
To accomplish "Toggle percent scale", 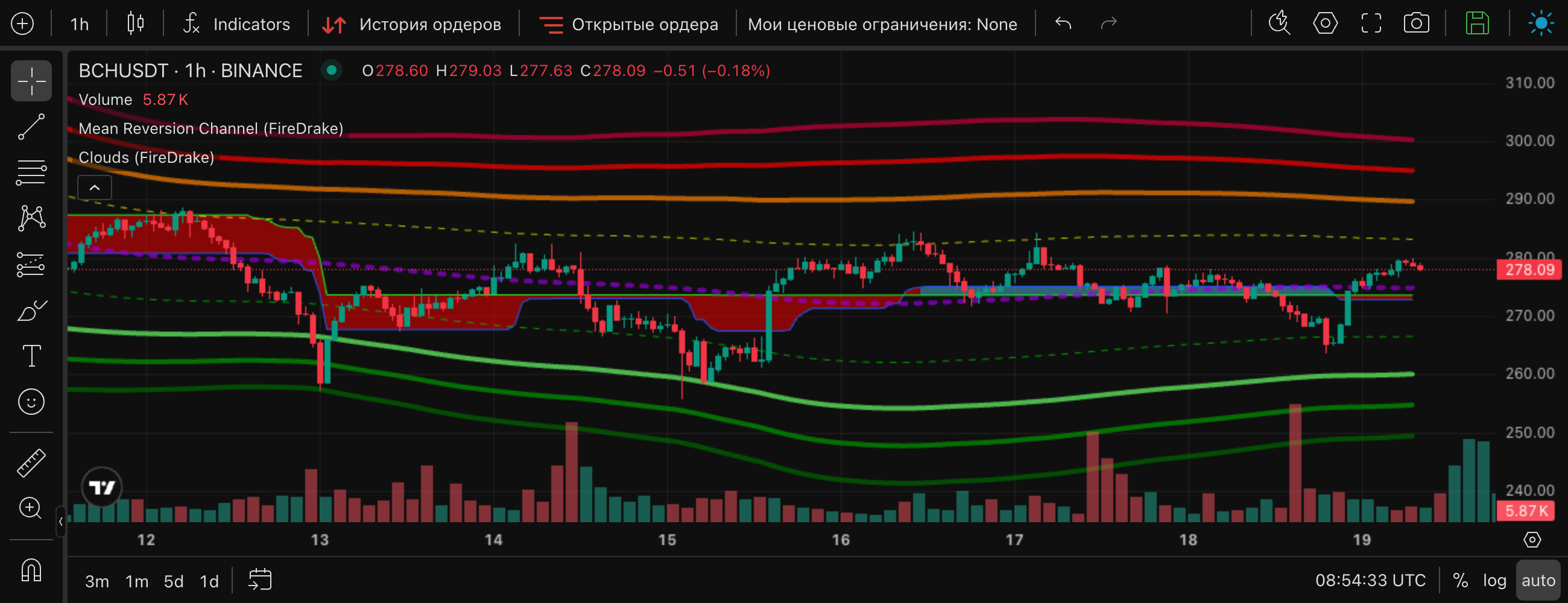I will click(1459, 581).
